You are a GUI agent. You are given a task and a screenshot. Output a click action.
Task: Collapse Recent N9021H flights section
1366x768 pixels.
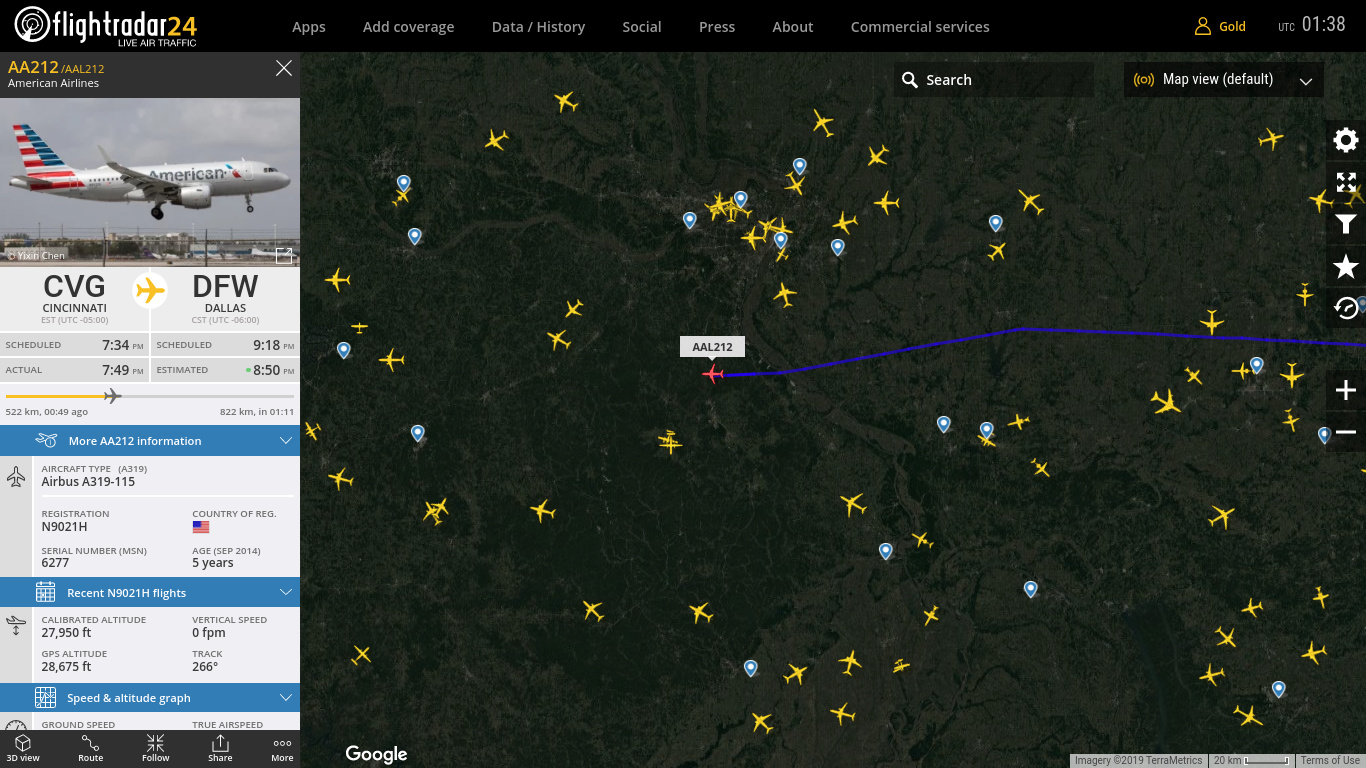point(150,593)
